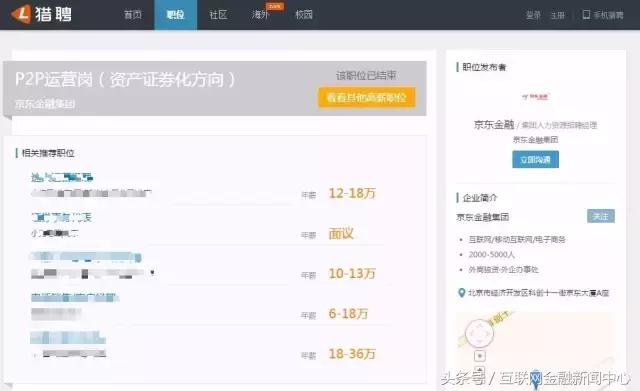Click 京东金融集团 under the job title
Image resolution: width=640 pixels, height=391 pixels.
coord(45,104)
